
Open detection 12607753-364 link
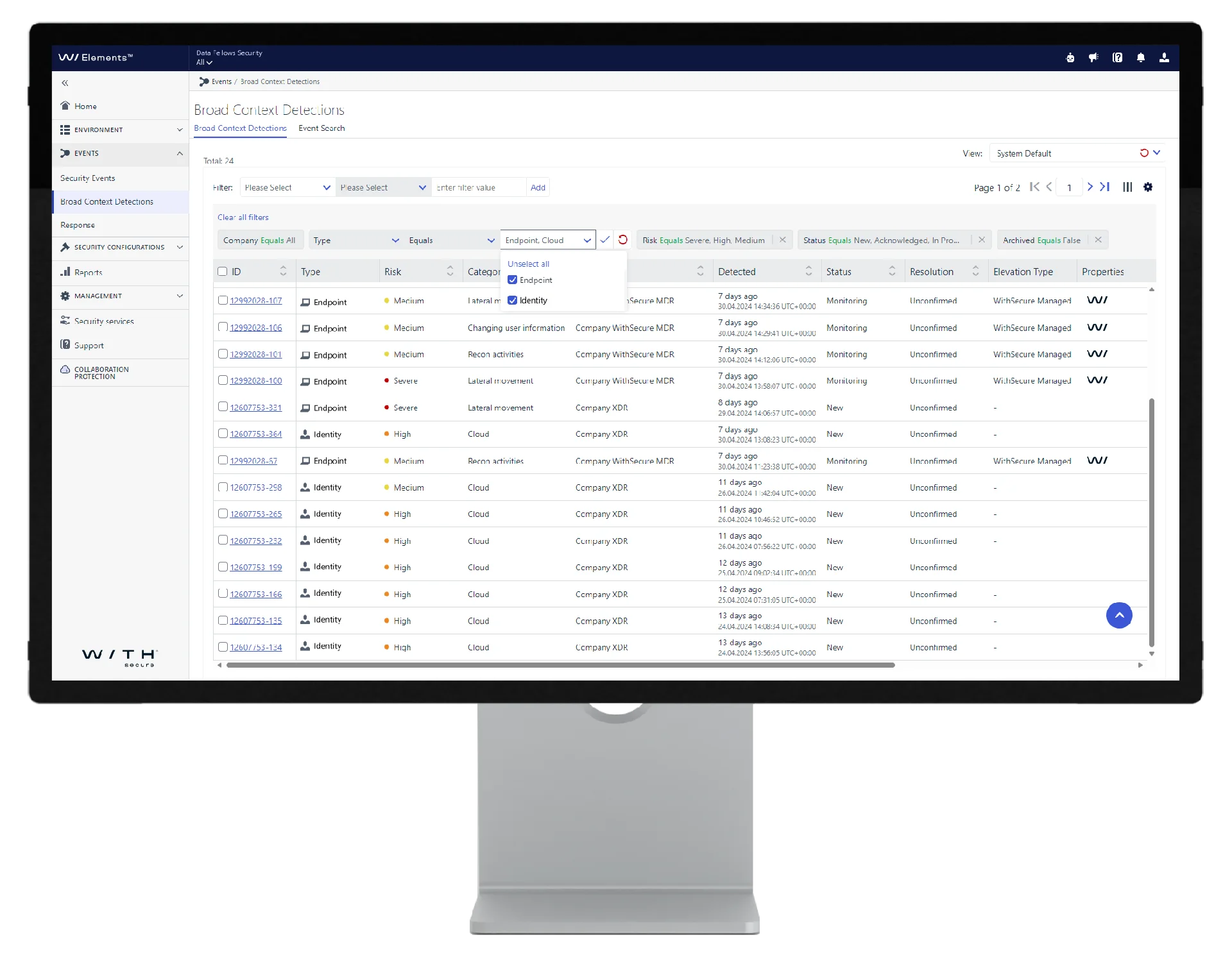click(x=255, y=434)
